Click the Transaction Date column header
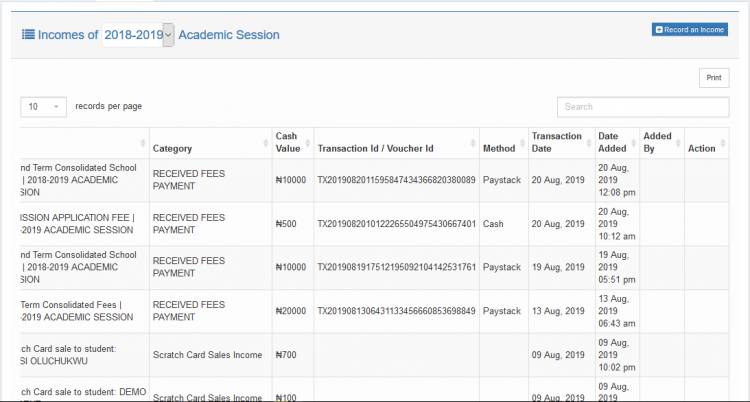 [557, 143]
